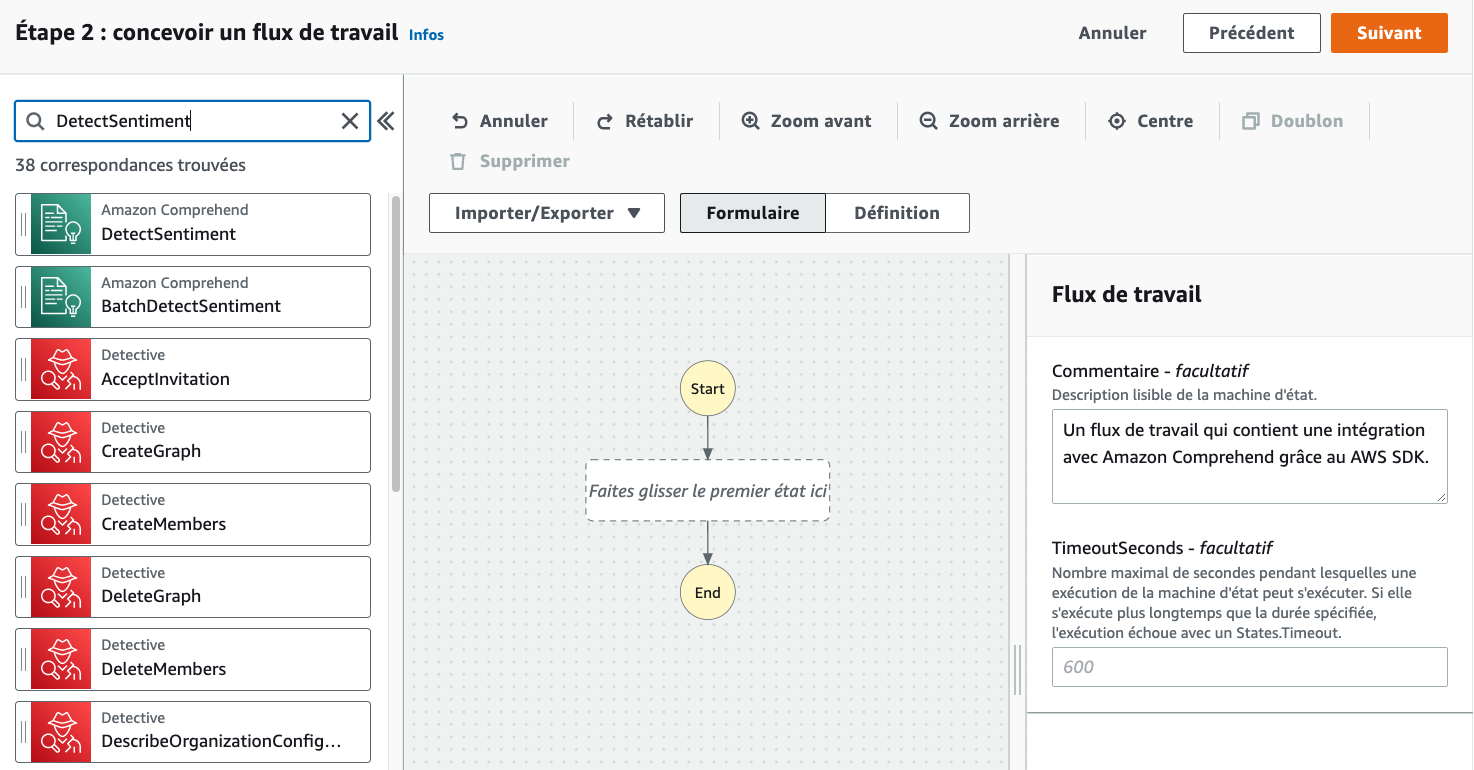Switch to Formulaire view
This screenshot has height=770, width=1474.
(753, 213)
